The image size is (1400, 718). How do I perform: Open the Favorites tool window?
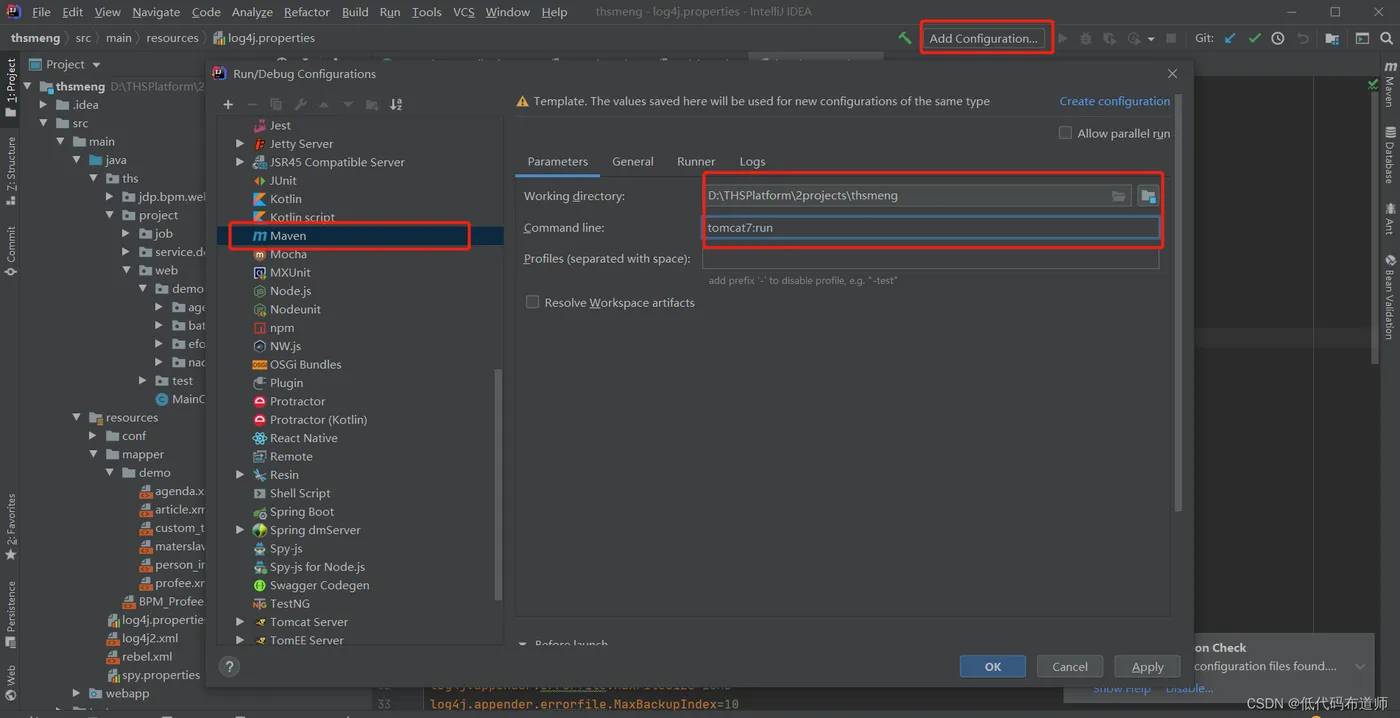(x=11, y=526)
